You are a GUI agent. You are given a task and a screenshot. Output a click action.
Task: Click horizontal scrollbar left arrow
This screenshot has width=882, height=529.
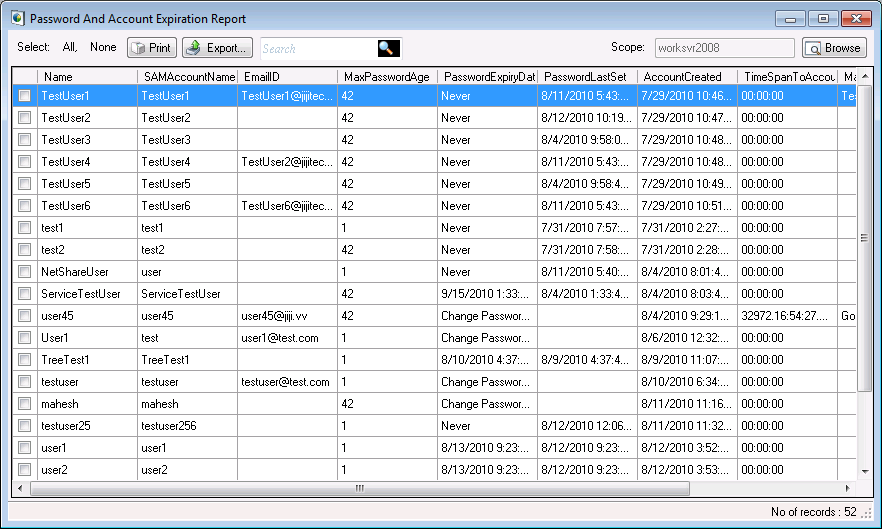coord(20,488)
